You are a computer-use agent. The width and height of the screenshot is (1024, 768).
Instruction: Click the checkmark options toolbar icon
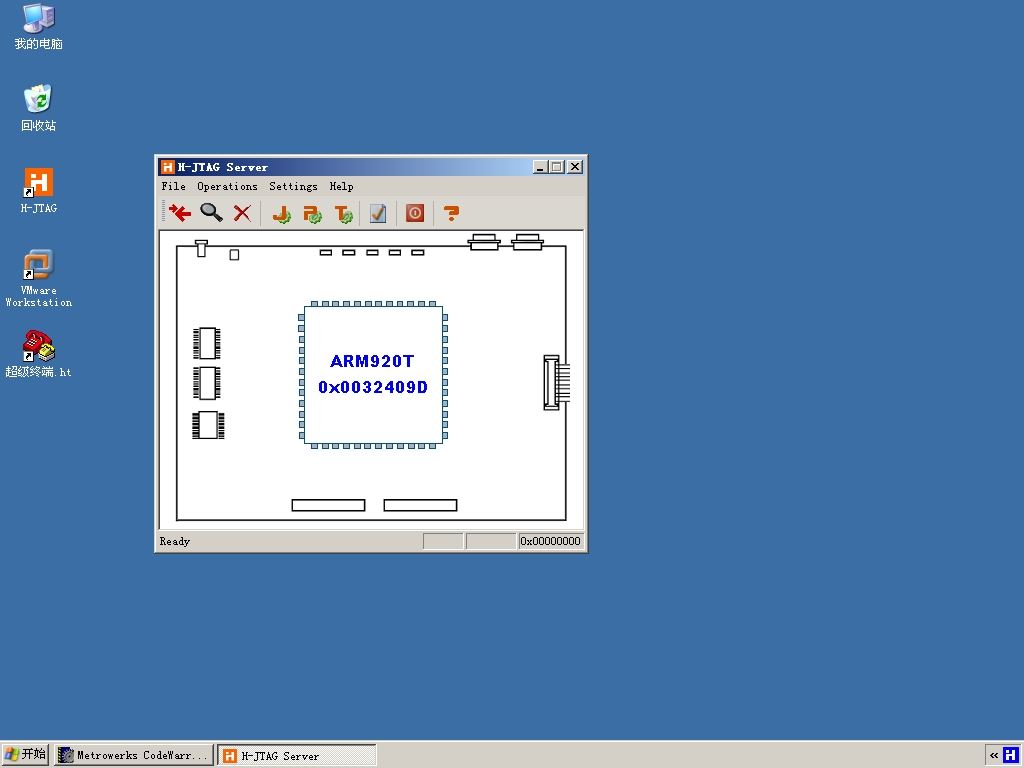[x=378, y=213]
